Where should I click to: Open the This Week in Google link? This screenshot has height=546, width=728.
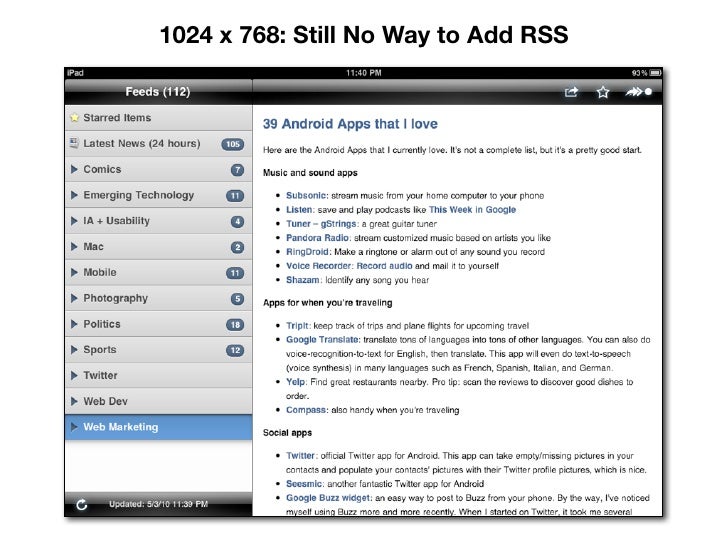[x=472, y=210]
